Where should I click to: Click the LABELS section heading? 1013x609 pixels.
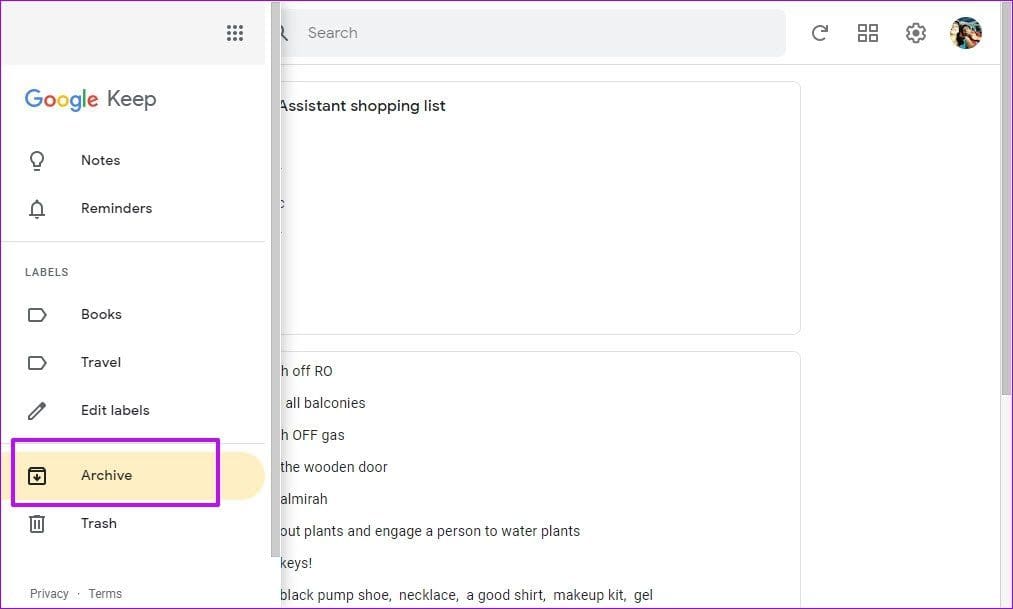click(47, 272)
